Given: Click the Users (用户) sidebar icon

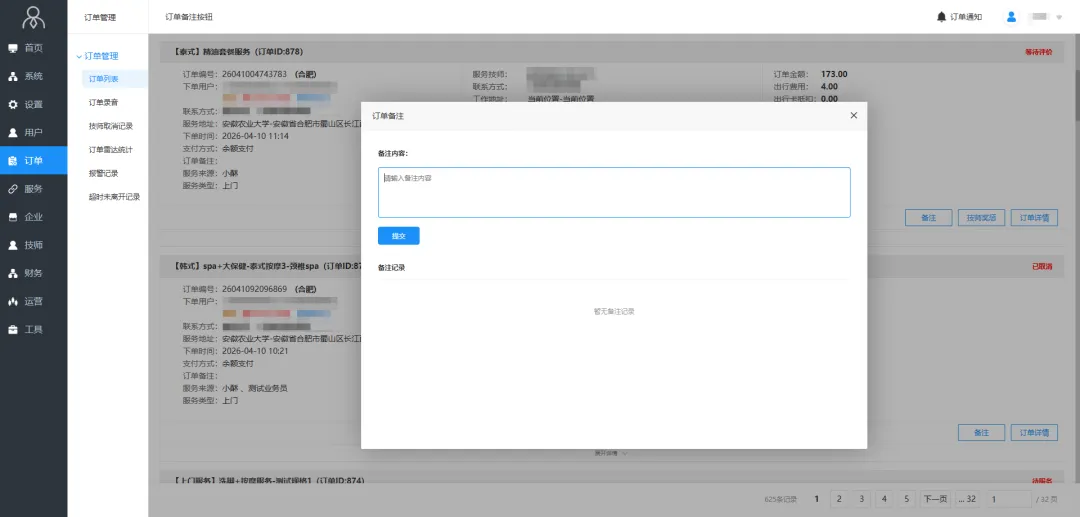Looking at the screenshot, I should tap(13, 132).
